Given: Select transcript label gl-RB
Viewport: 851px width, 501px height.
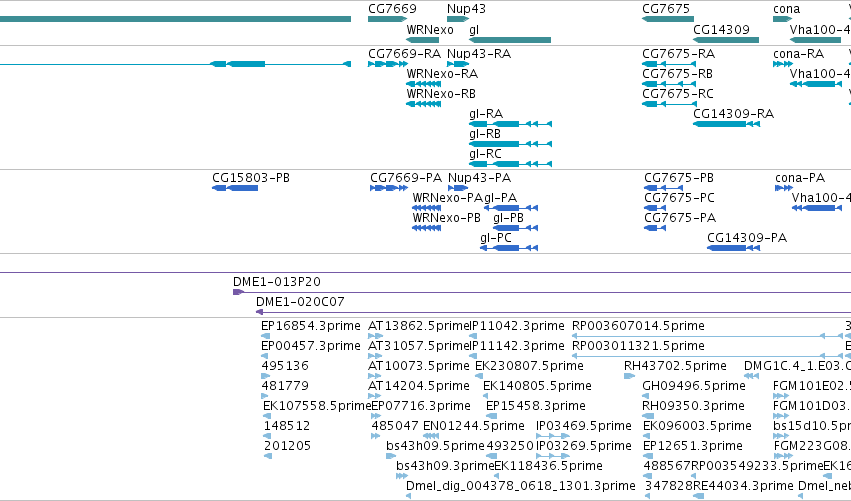Looking at the screenshot, I should (x=485, y=134).
